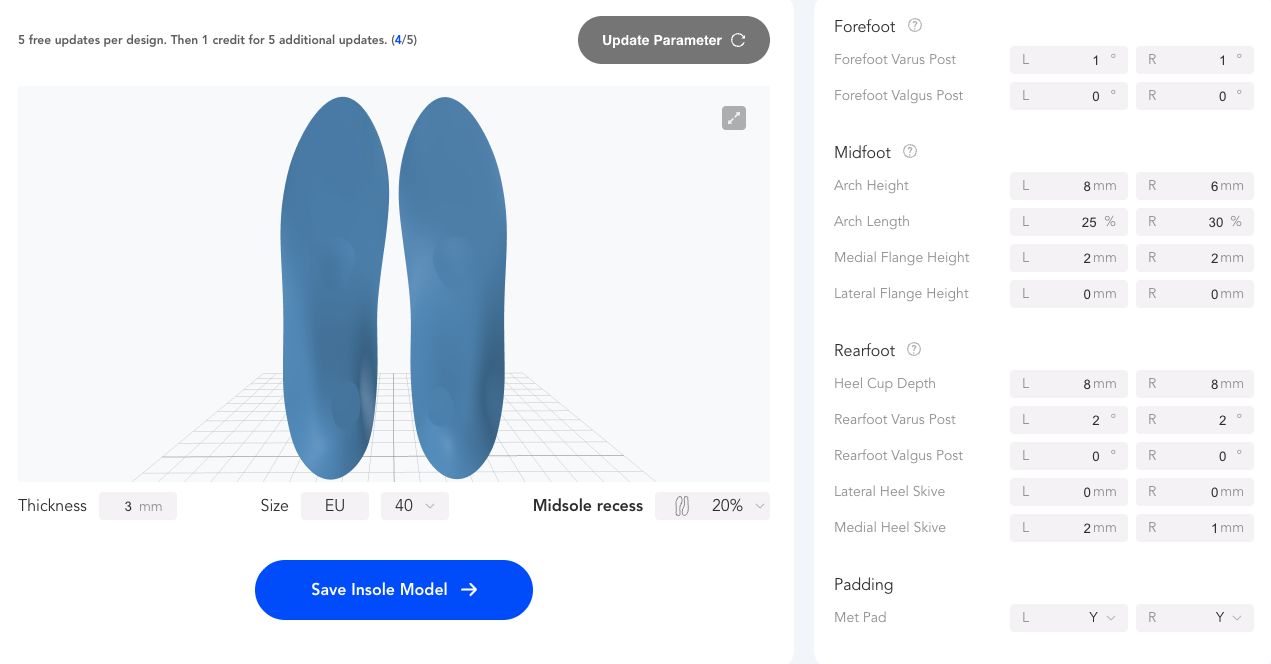Edit the left Arch Height value
1271x664 pixels.
(x=1068, y=186)
